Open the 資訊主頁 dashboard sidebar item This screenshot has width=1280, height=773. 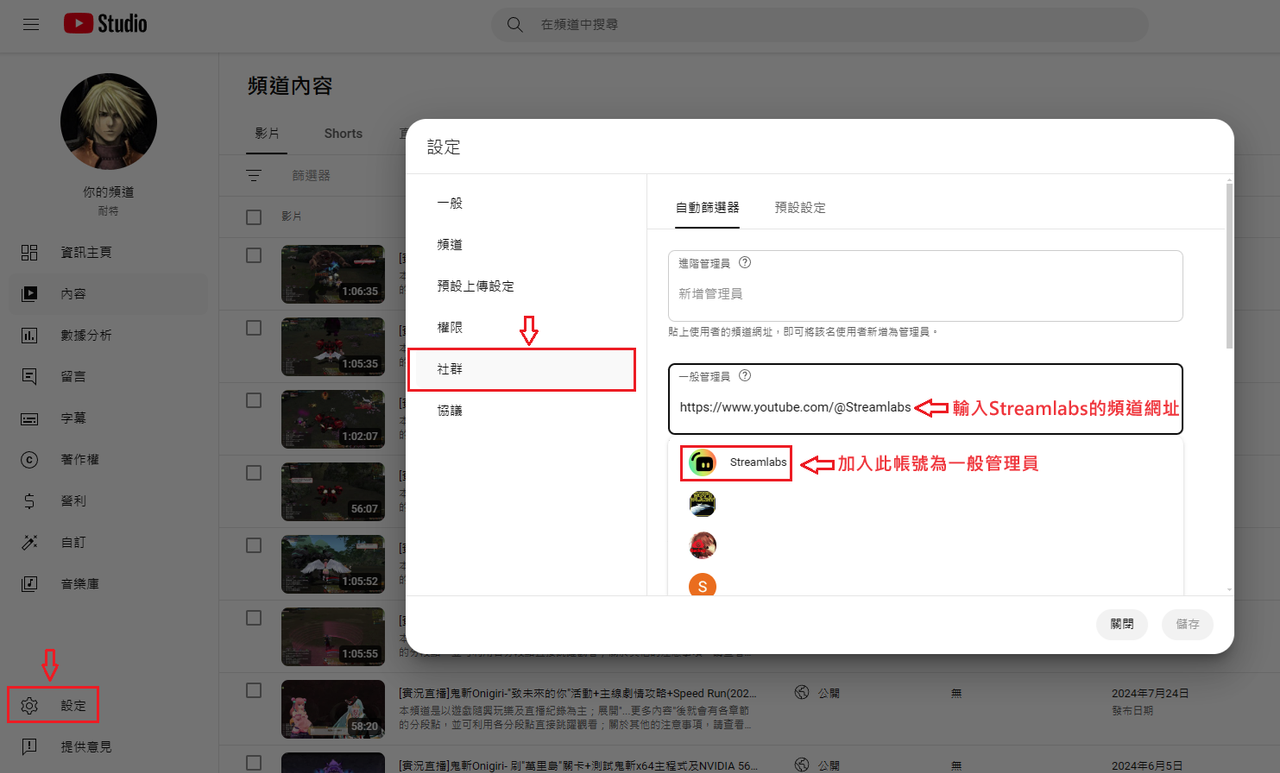pyautogui.click(x=109, y=252)
